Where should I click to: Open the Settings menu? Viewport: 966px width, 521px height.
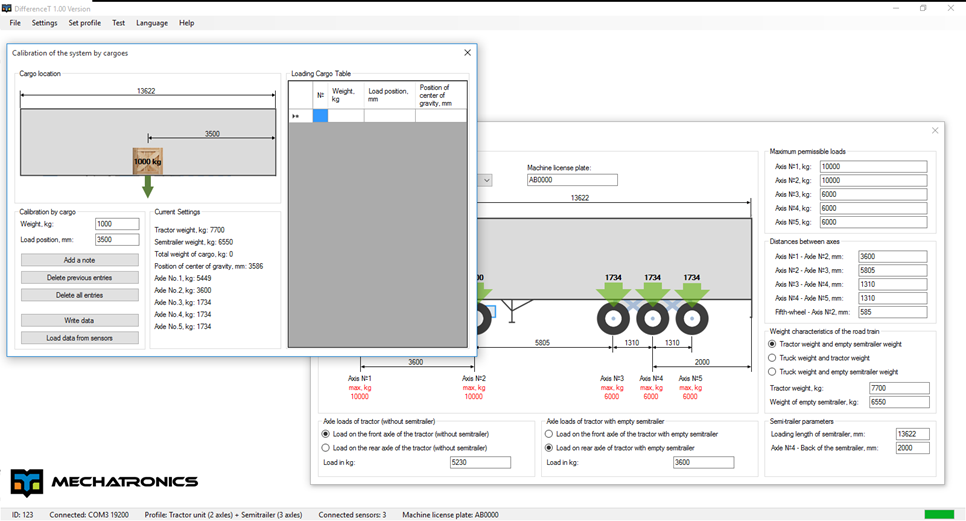(x=44, y=23)
